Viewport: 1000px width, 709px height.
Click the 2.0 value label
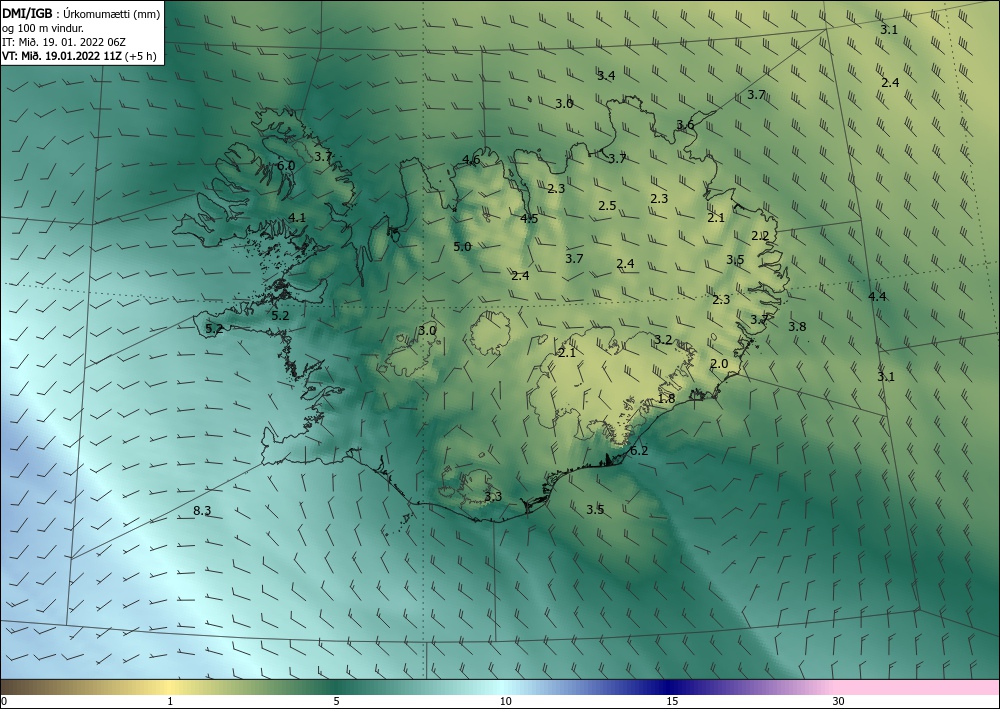pos(719,363)
